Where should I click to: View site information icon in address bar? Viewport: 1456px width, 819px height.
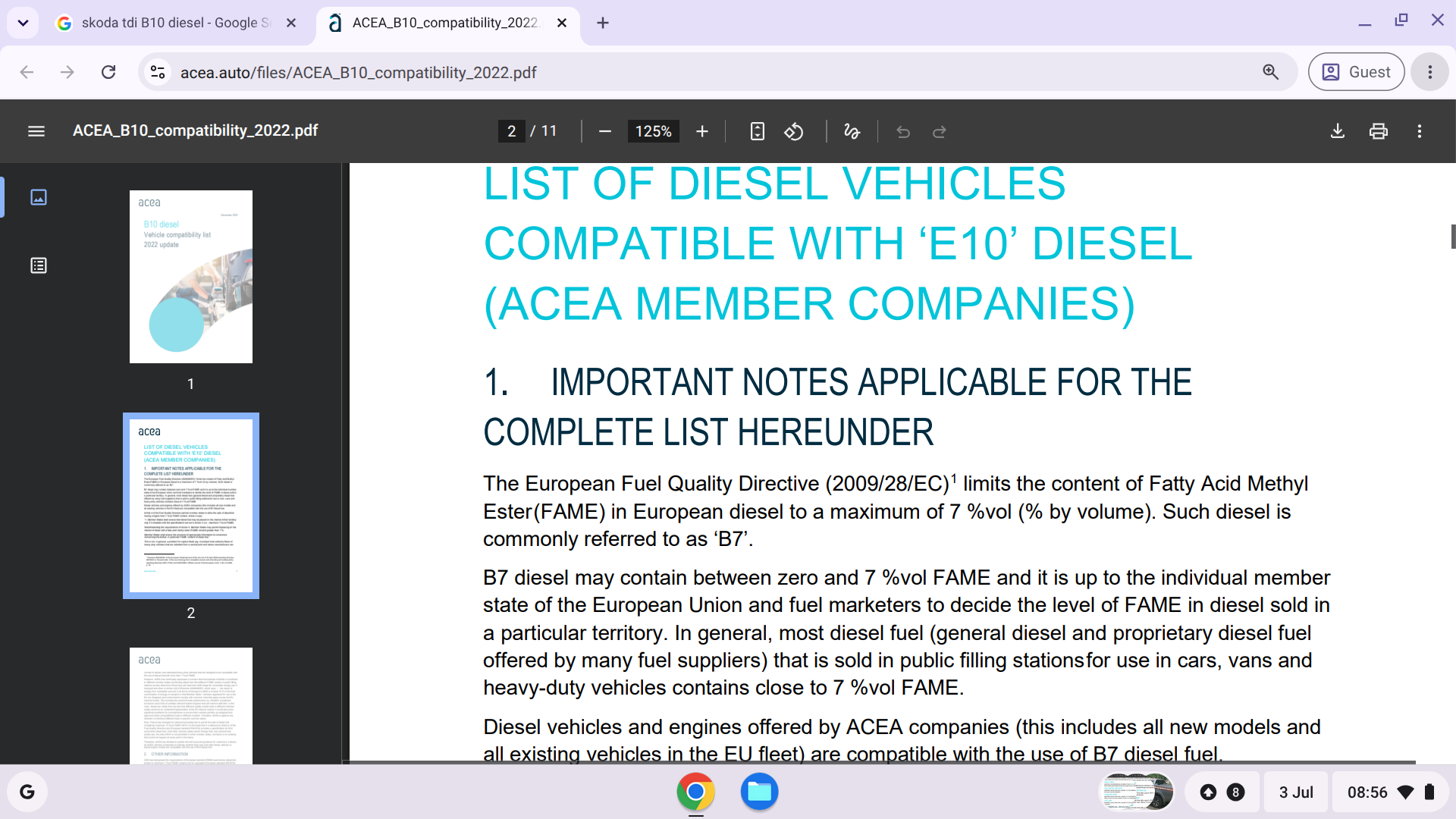pyautogui.click(x=158, y=72)
